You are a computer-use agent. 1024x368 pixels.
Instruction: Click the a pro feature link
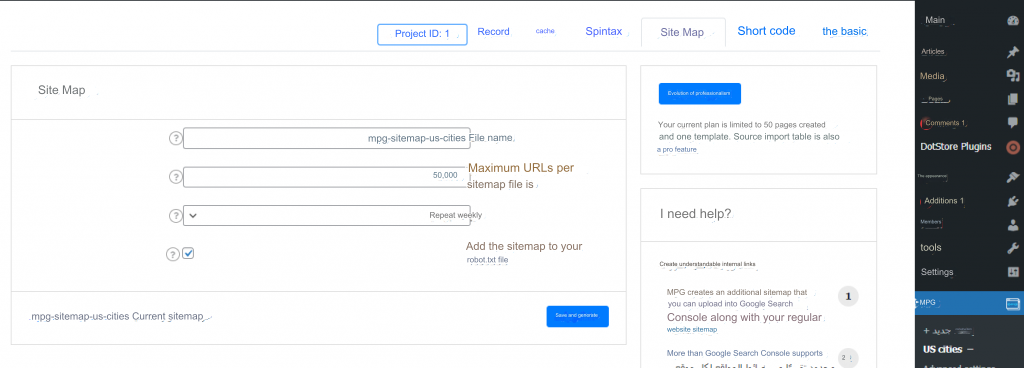677,149
